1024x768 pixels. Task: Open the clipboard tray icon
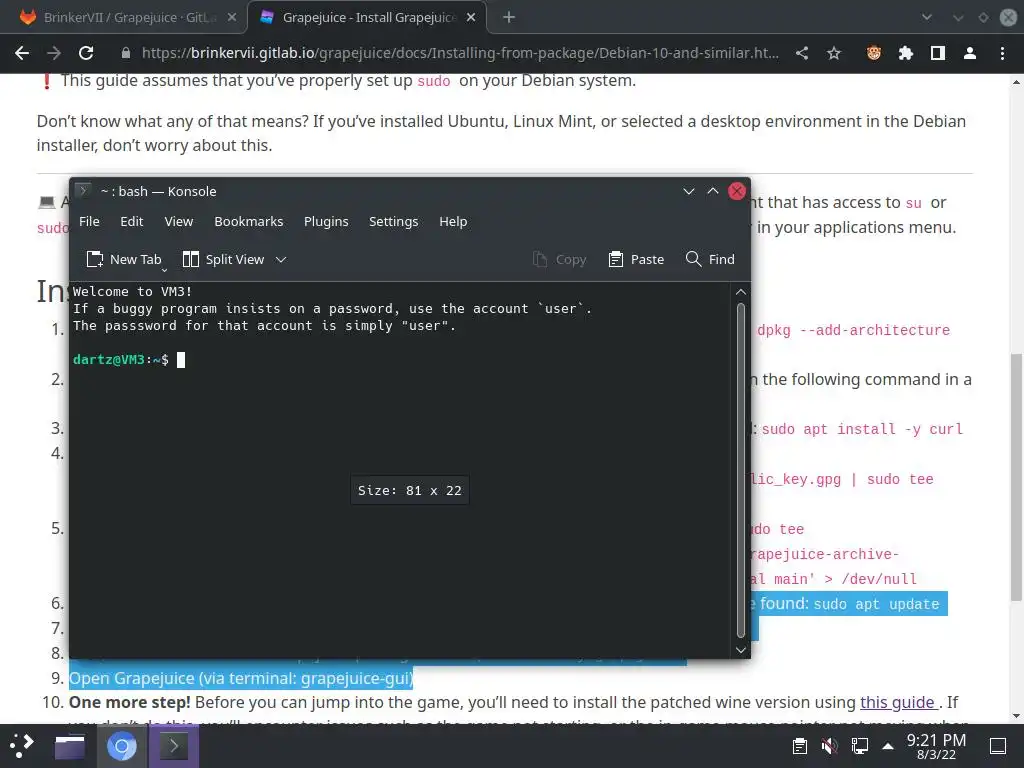pos(799,746)
